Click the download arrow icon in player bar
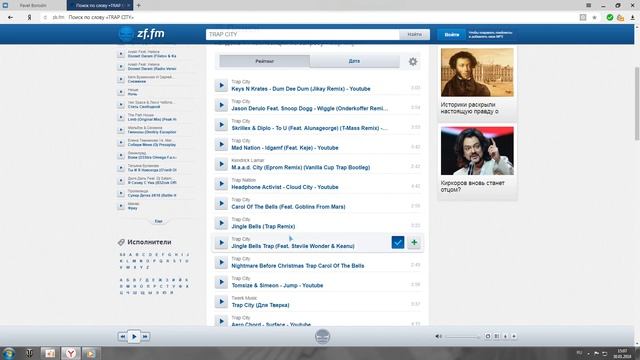This screenshot has height=360, width=640. (505, 336)
